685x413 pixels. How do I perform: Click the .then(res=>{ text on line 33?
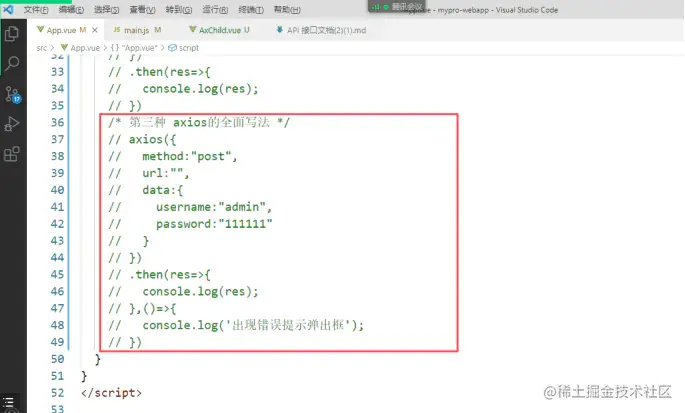170,72
